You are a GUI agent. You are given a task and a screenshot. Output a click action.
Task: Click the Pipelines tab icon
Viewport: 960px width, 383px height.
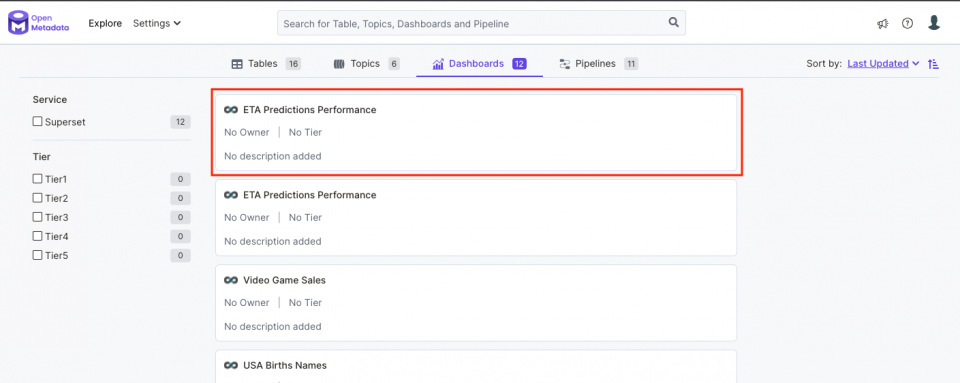tap(564, 64)
